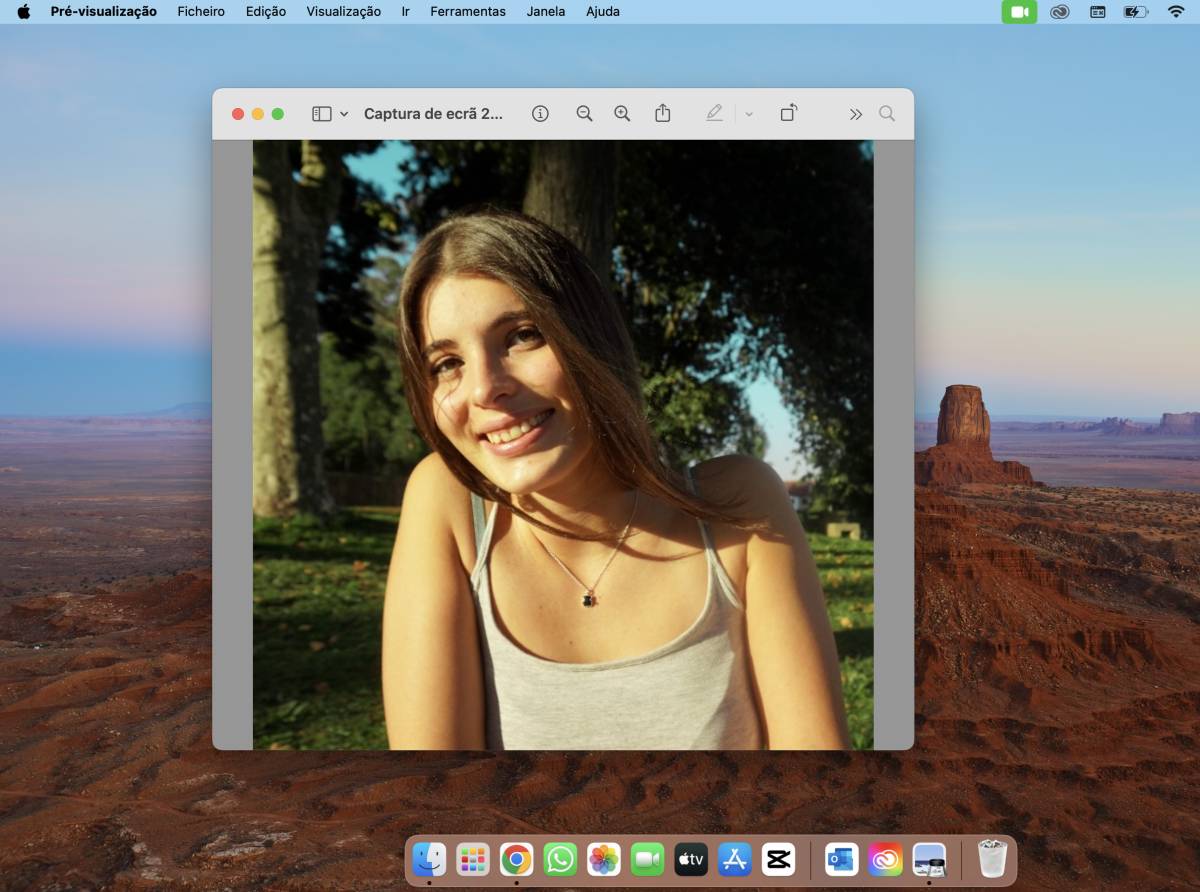Rotate the image with the rotate button
The width and height of the screenshot is (1200, 892).
[x=789, y=113]
